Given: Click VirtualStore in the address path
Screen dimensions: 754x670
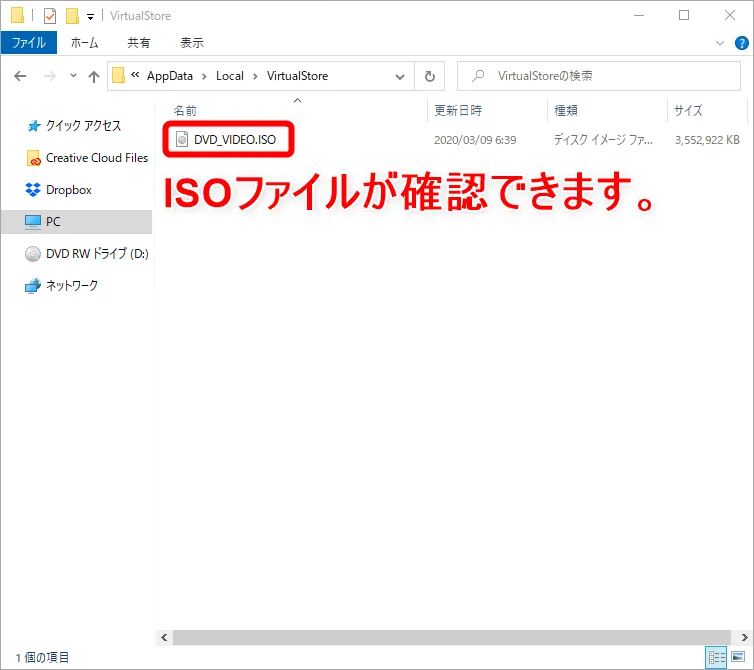Looking at the screenshot, I should 297,76.
